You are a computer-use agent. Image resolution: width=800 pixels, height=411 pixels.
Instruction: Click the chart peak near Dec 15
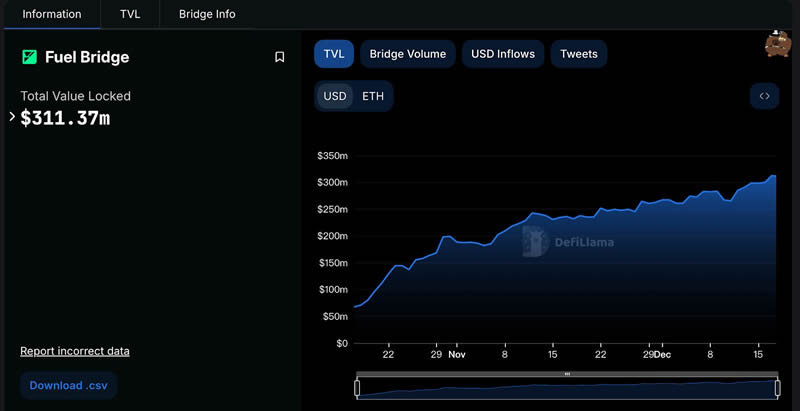773,175
